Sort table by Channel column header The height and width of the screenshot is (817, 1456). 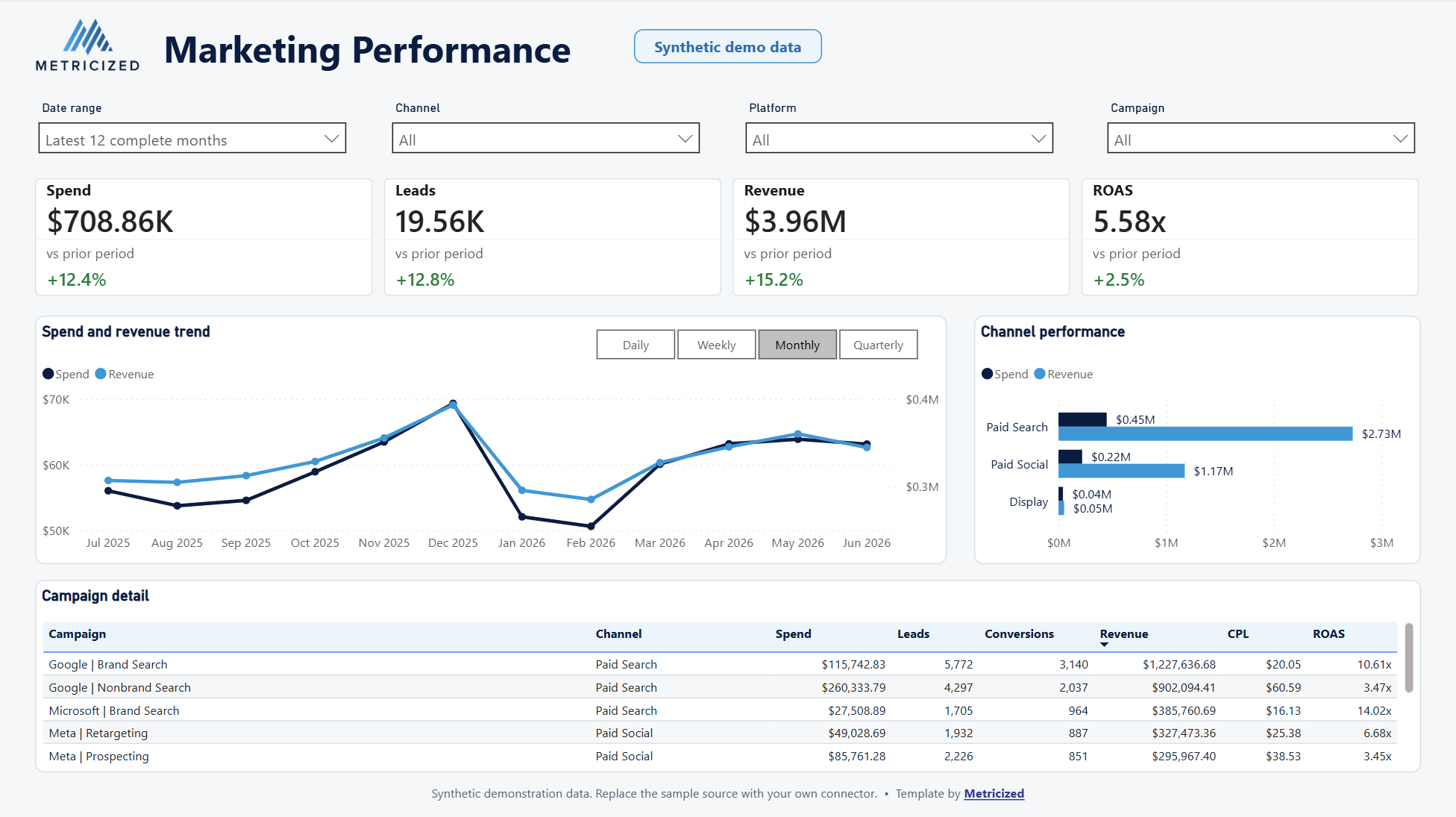(x=618, y=633)
